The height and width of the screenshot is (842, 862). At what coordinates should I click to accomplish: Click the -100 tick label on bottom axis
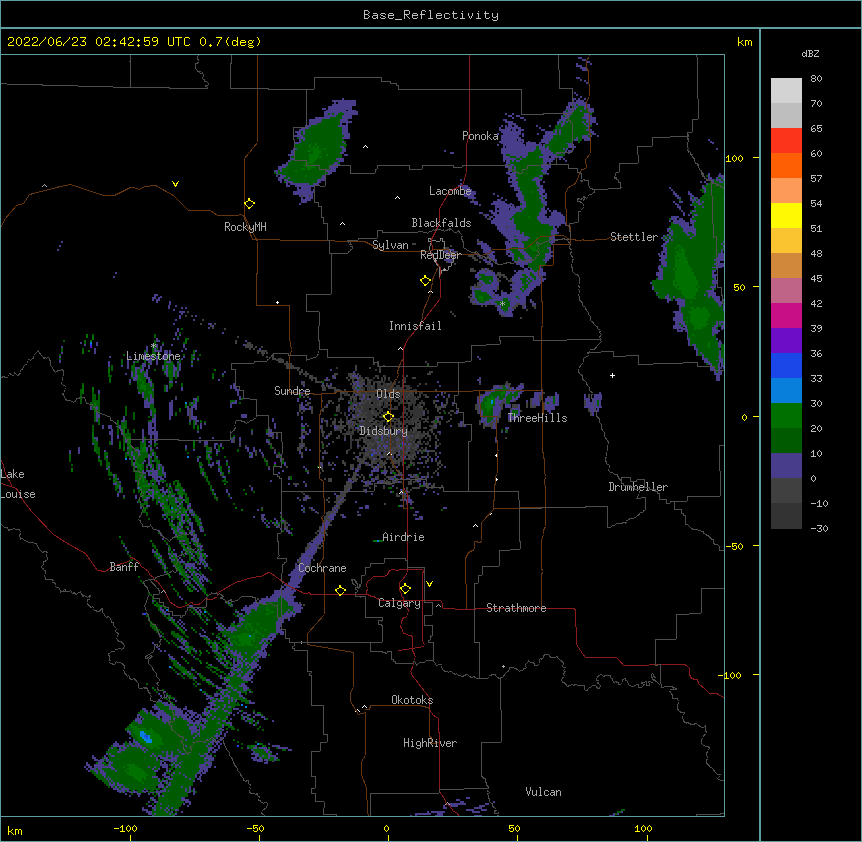pyautogui.click(x=125, y=828)
